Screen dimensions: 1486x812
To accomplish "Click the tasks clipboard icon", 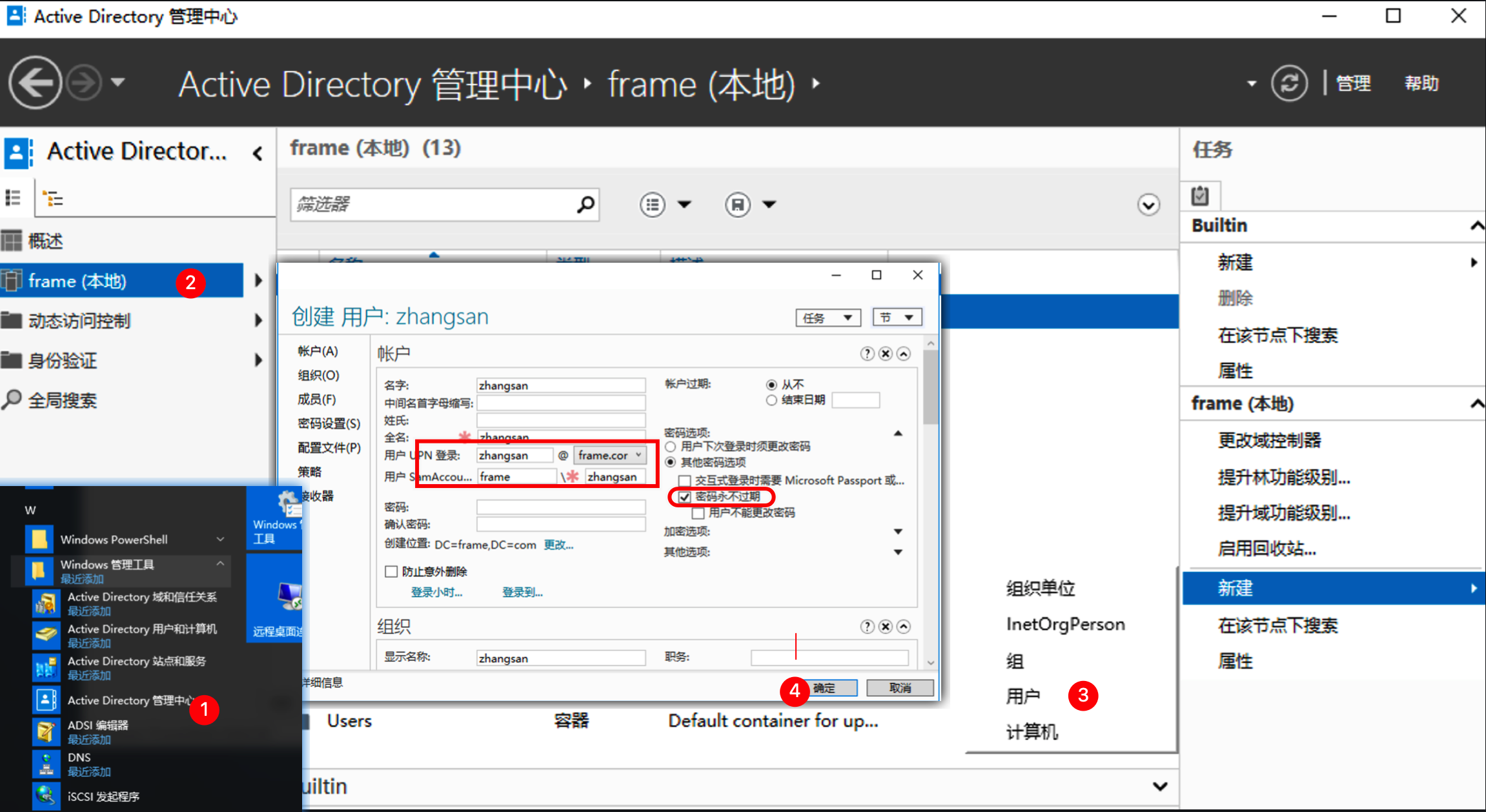I will point(1200,196).
